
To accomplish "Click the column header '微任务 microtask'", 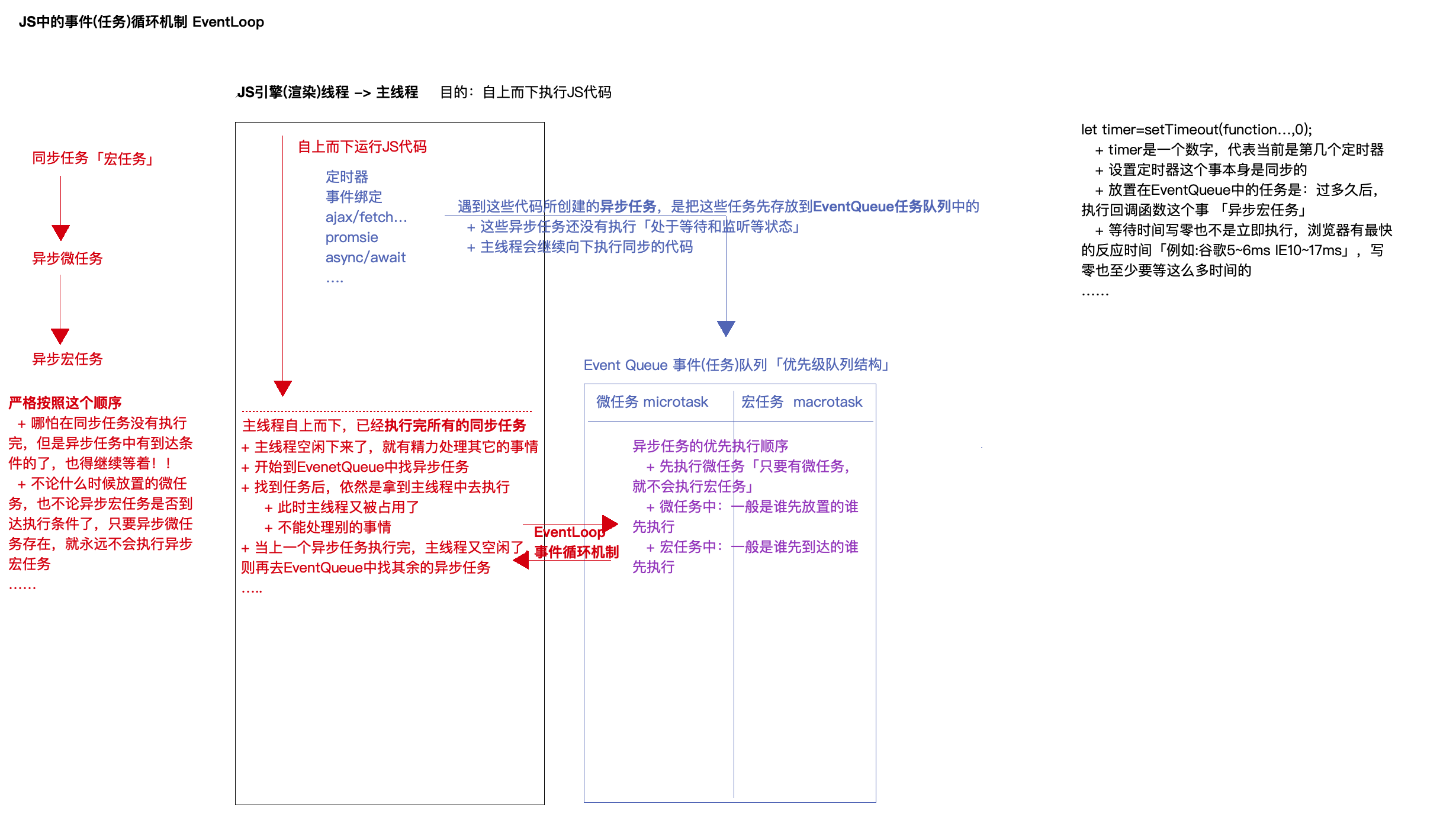I will (x=652, y=401).
